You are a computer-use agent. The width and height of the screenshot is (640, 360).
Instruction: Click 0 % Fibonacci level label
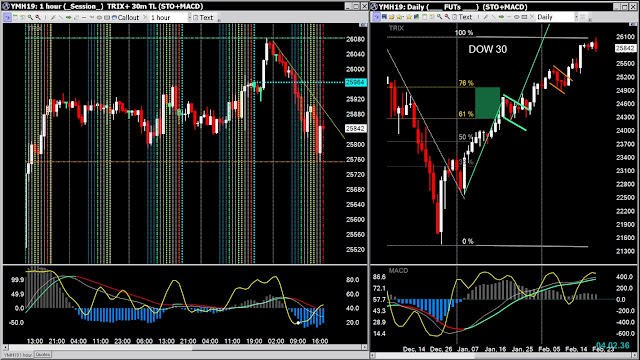coord(468,241)
